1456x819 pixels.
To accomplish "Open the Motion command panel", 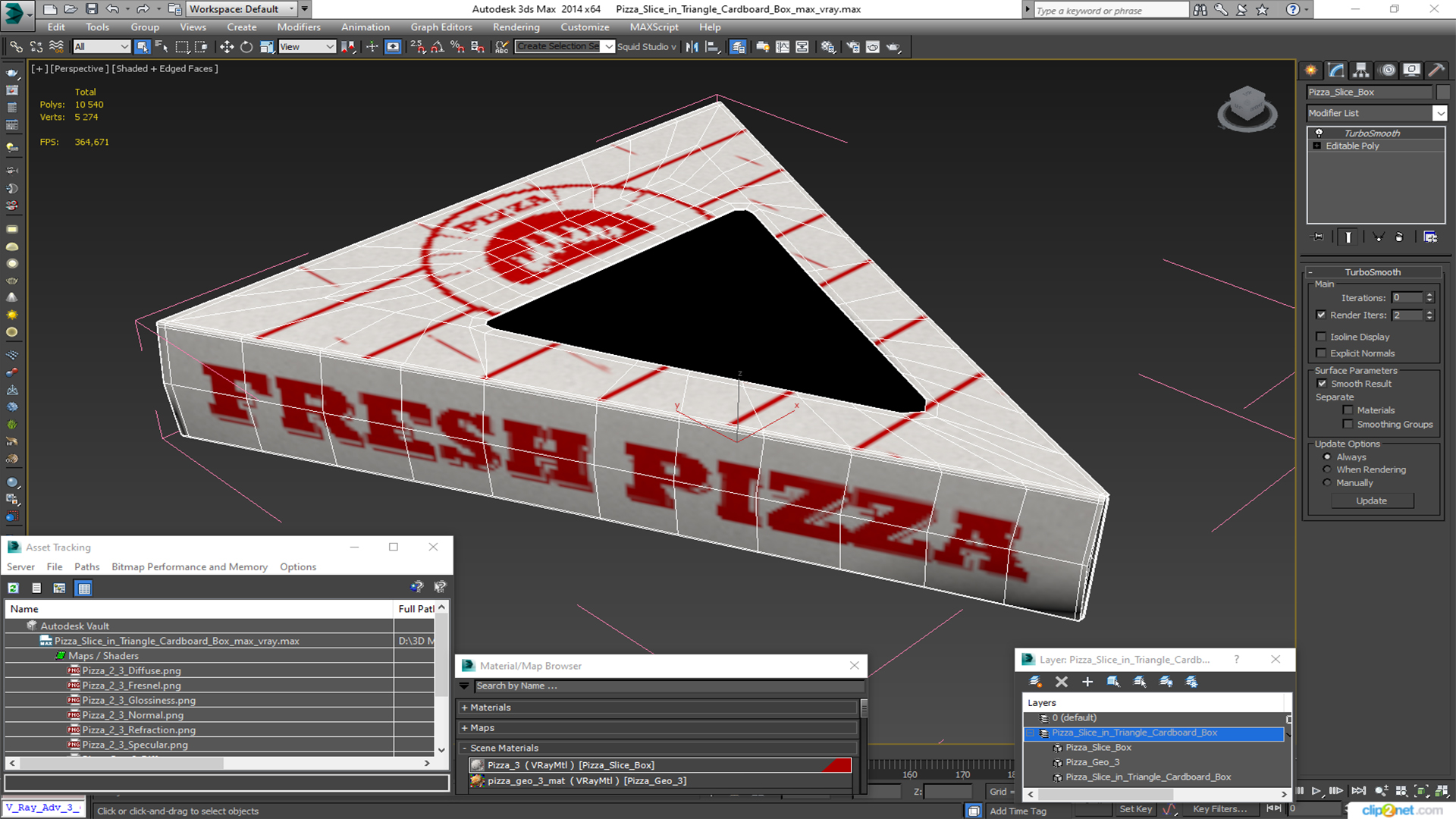I will pyautogui.click(x=1388, y=70).
